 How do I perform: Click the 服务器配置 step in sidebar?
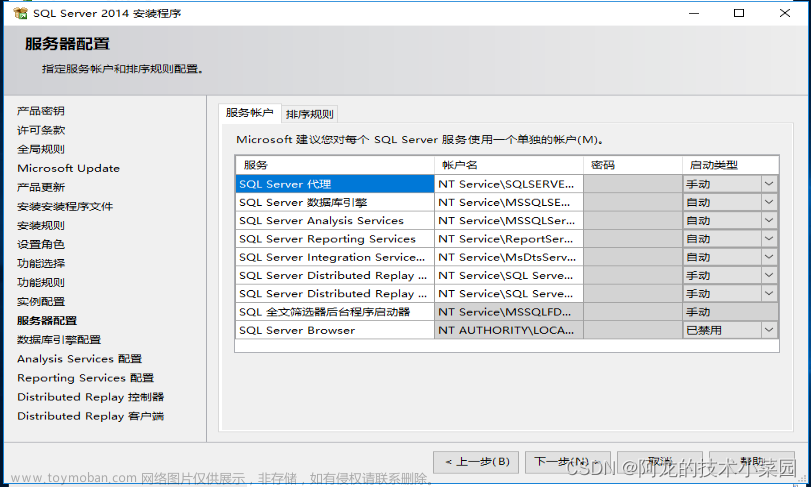tap(47, 321)
